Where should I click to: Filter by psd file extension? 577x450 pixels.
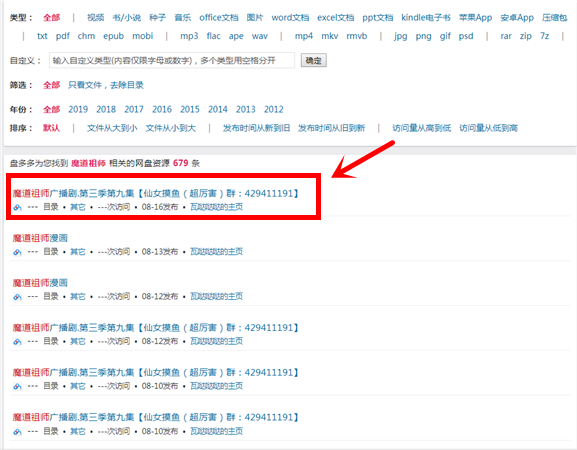[x=466, y=36]
